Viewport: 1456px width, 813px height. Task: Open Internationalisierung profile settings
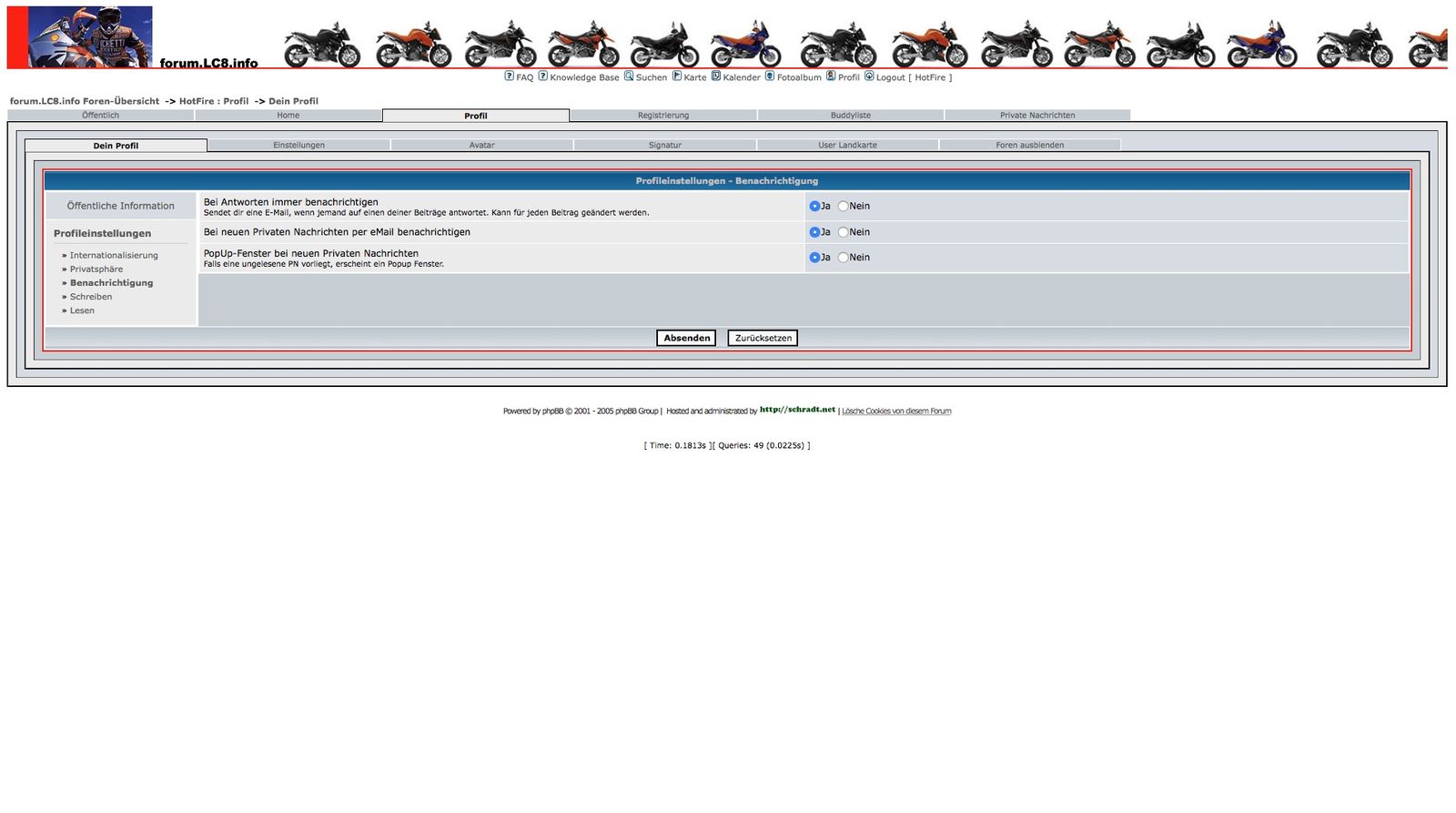click(114, 256)
